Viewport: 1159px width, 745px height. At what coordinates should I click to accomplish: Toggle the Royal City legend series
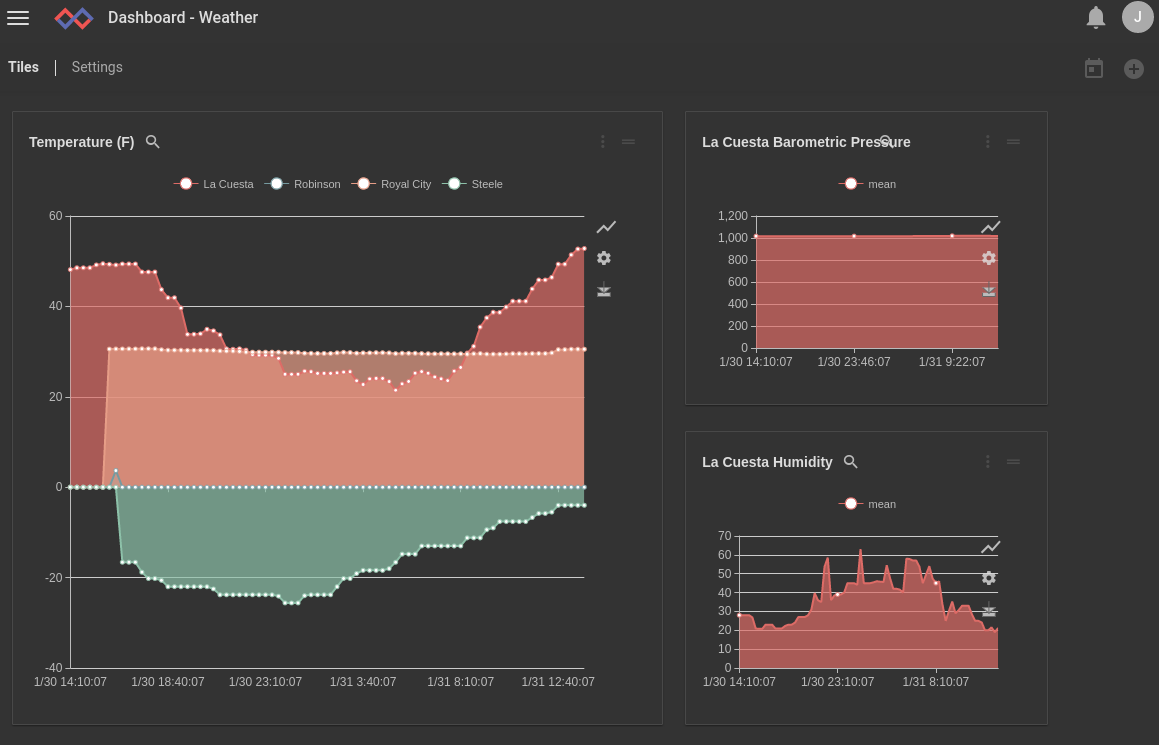point(391,184)
